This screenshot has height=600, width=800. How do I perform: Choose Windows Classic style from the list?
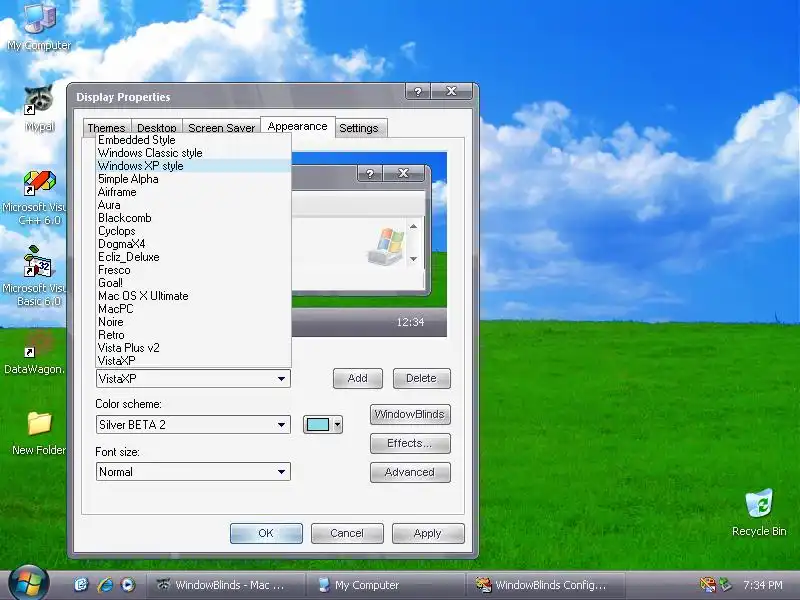click(193, 153)
